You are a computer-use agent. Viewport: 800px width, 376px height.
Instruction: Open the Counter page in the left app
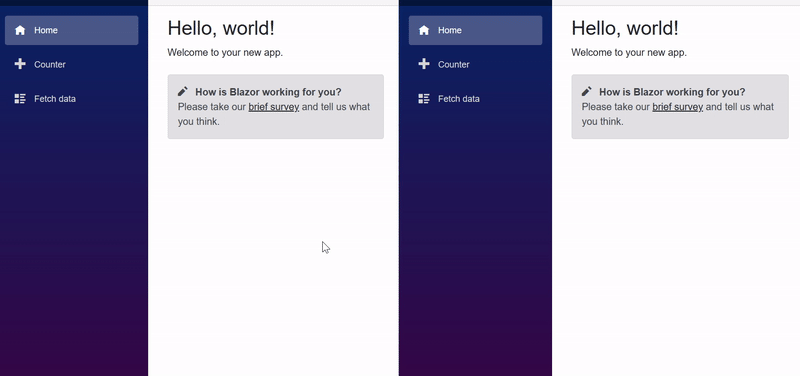coord(71,64)
